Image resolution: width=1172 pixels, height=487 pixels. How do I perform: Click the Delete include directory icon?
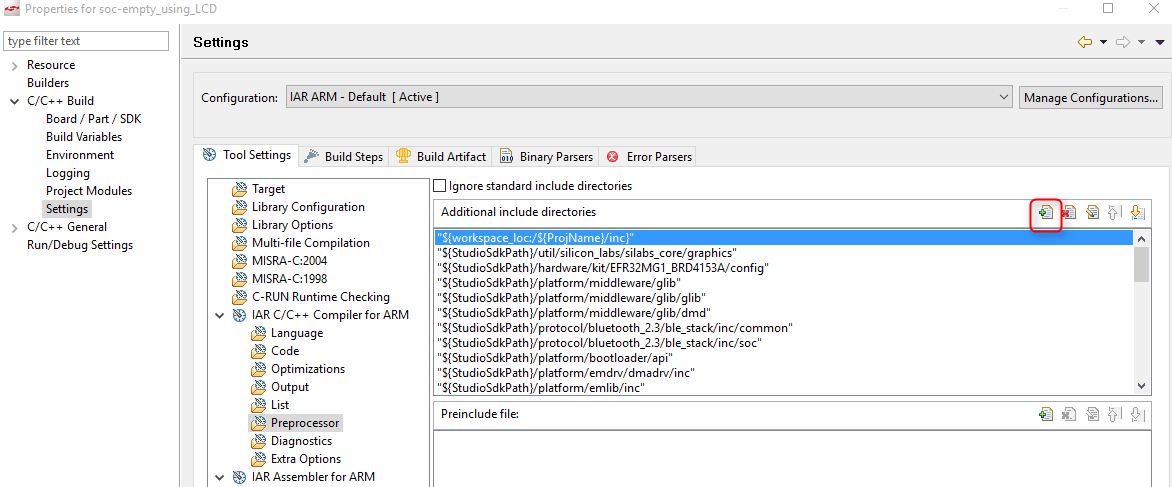[1069, 212]
